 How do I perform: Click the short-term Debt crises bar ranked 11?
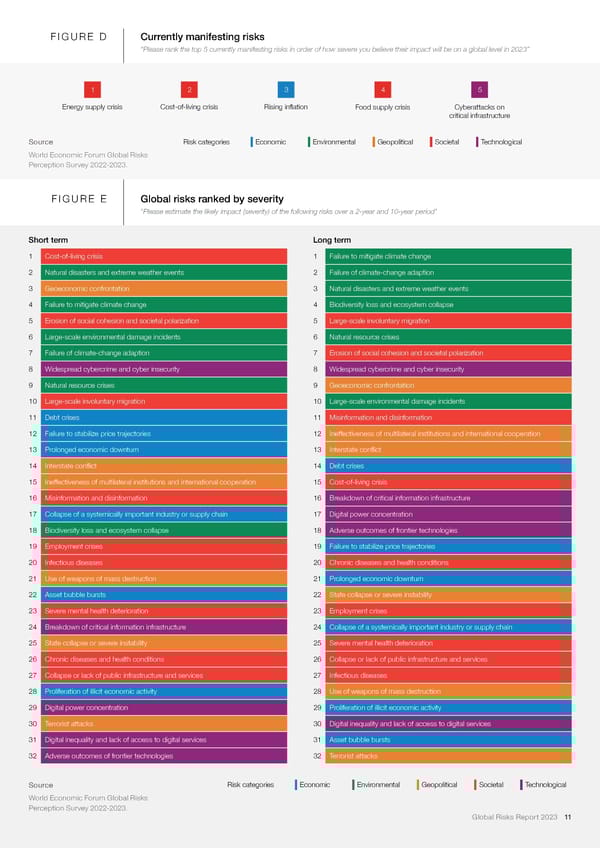(x=164, y=417)
